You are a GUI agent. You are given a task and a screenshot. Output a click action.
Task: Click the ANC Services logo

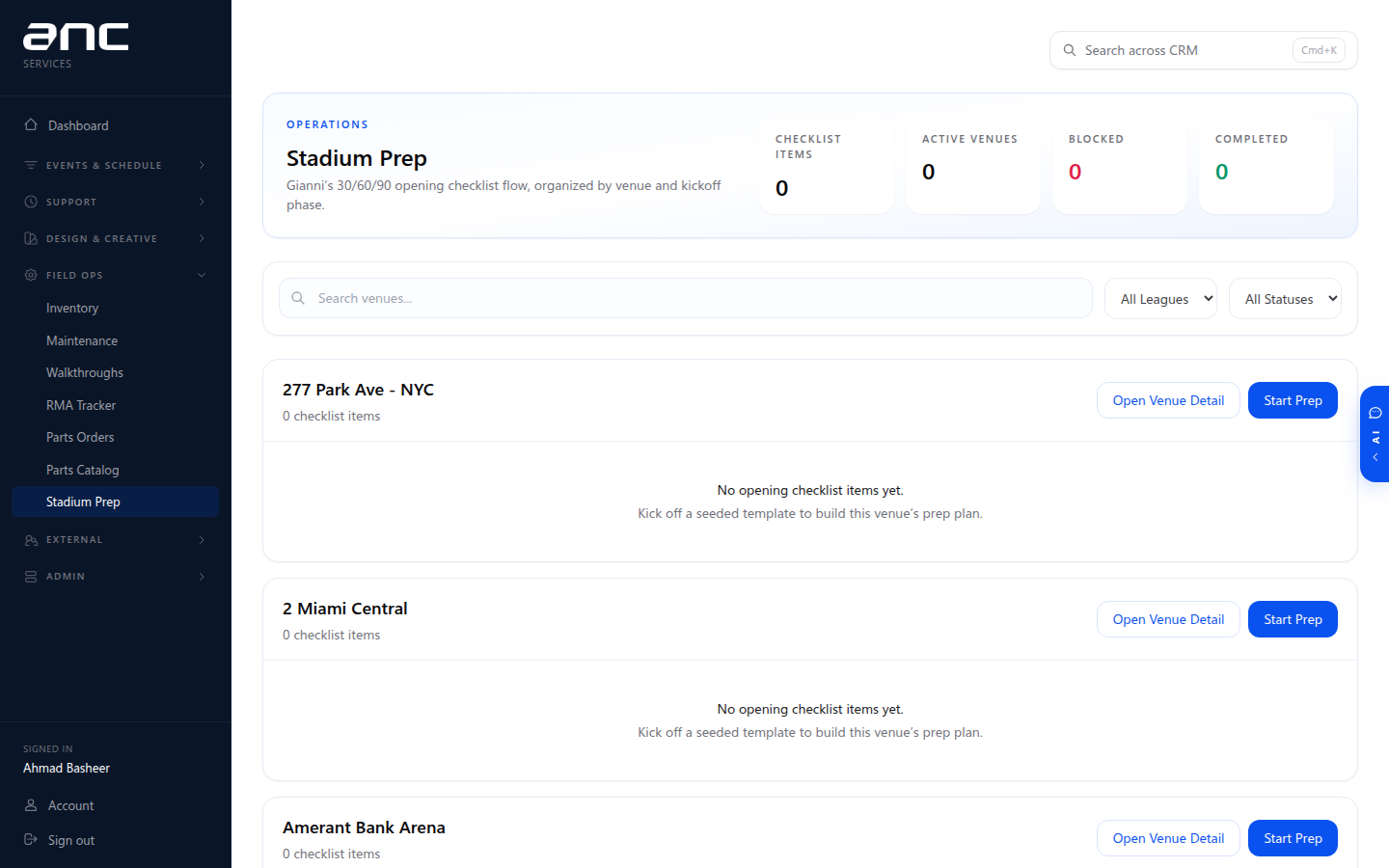75,45
